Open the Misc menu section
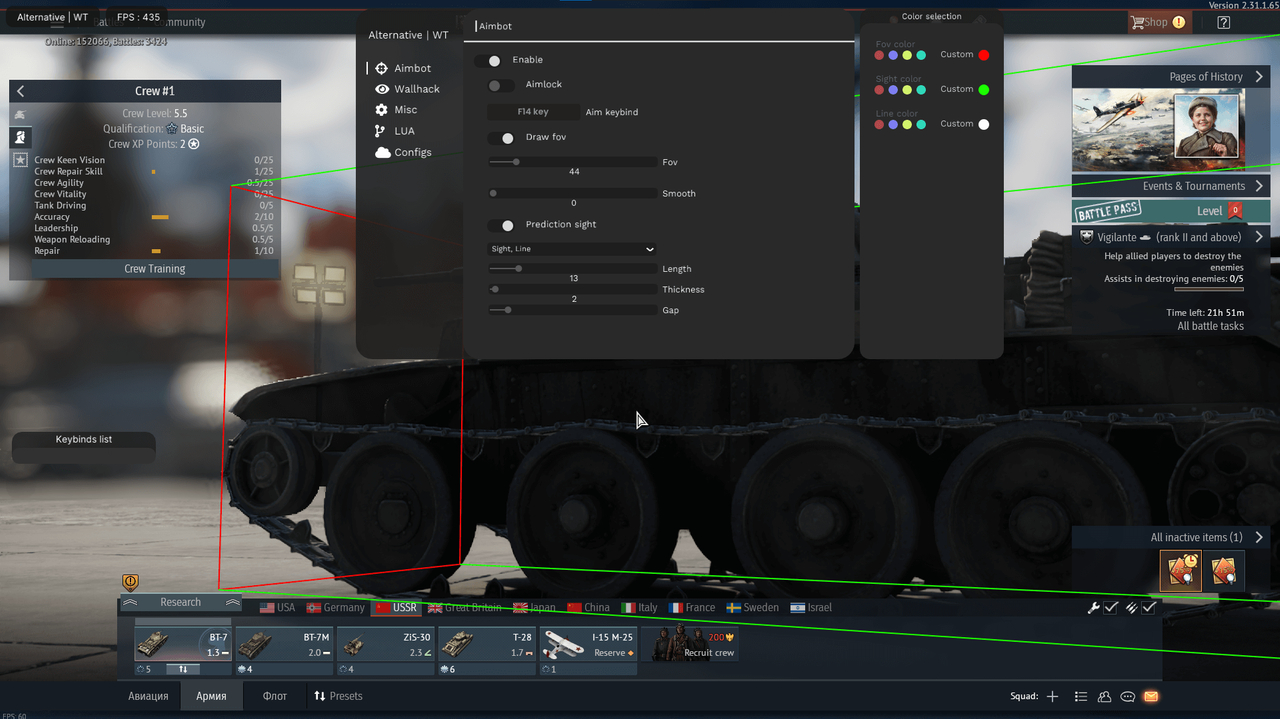Image resolution: width=1280 pixels, height=719 pixels. [396, 110]
